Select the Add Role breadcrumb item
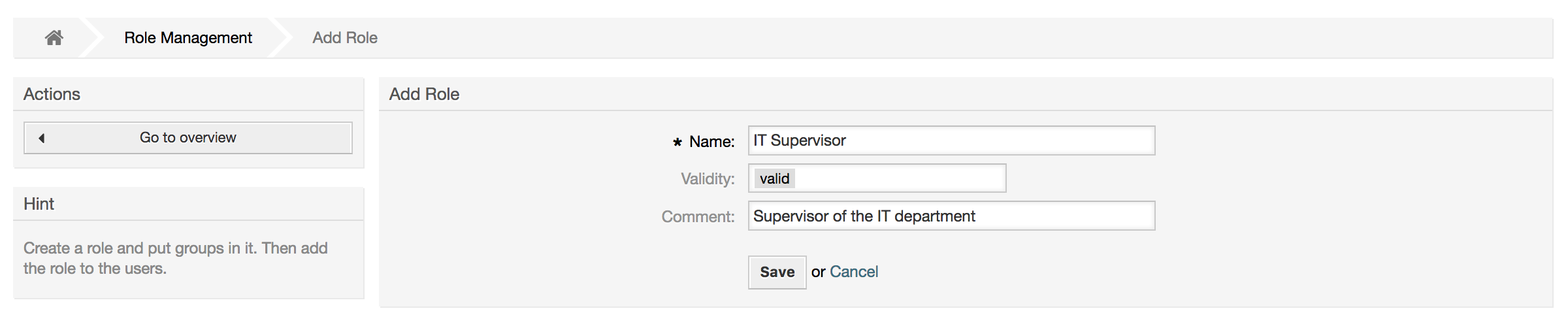The height and width of the screenshot is (330, 1568). click(344, 38)
